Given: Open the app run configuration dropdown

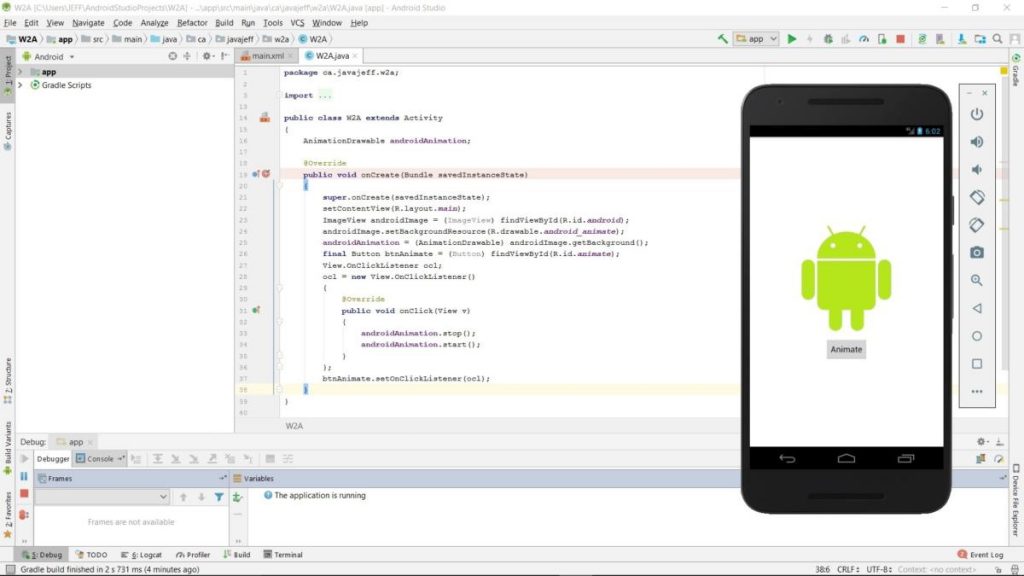Looking at the screenshot, I should click(756, 39).
